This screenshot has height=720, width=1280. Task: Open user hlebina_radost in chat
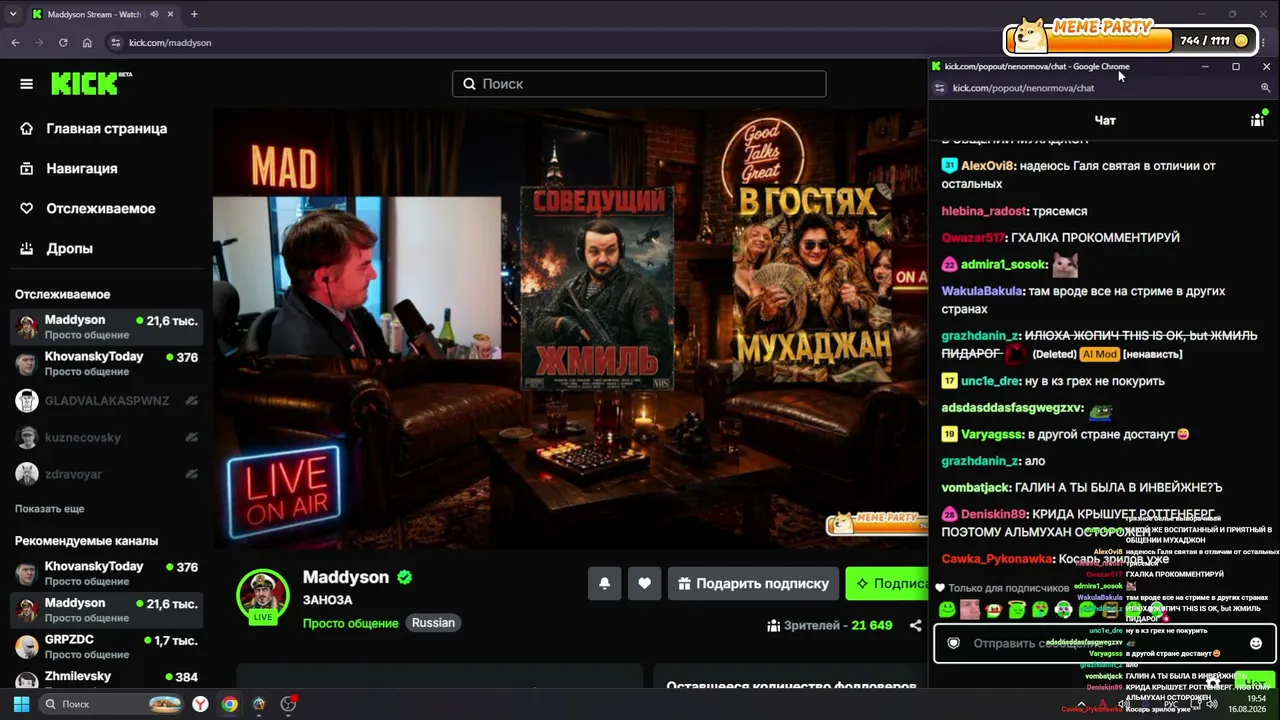(984, 211)
